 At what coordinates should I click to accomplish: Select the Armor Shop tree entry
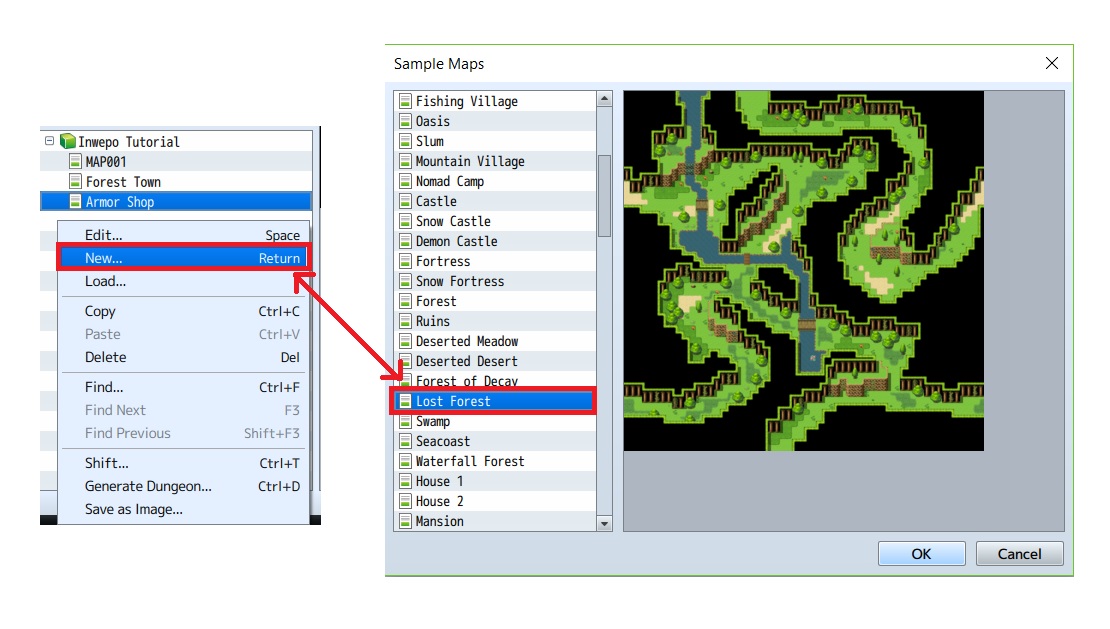176,202
